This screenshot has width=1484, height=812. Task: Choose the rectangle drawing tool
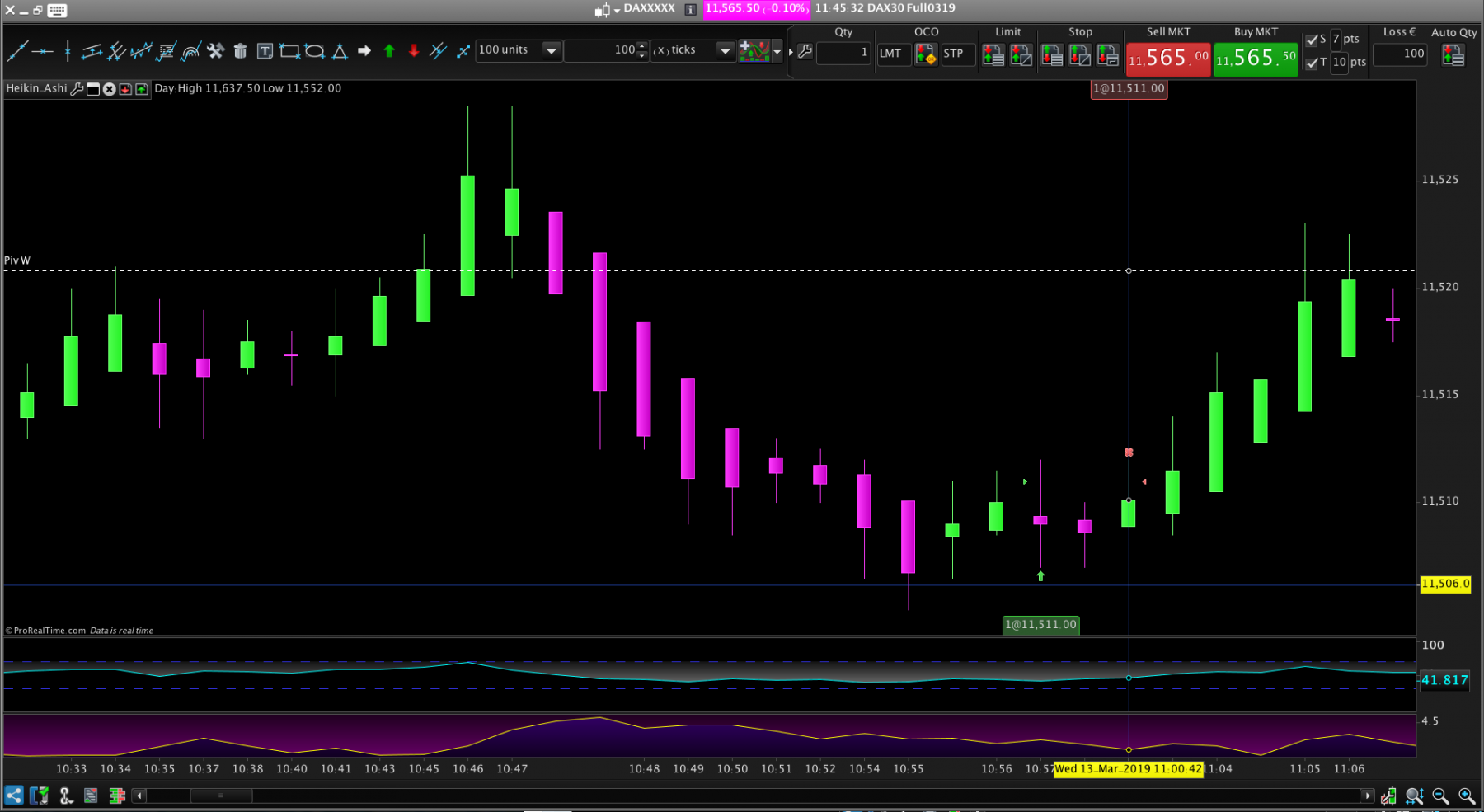coord(289,51)
